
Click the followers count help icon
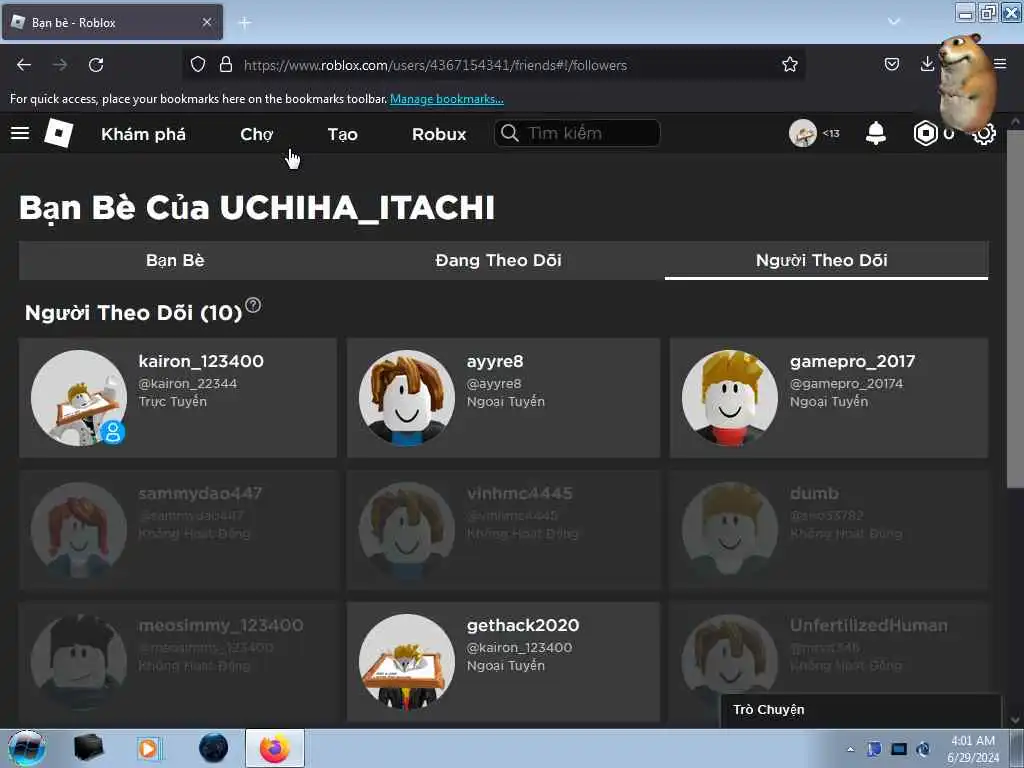pyautogui.click(x=253, y=305)
